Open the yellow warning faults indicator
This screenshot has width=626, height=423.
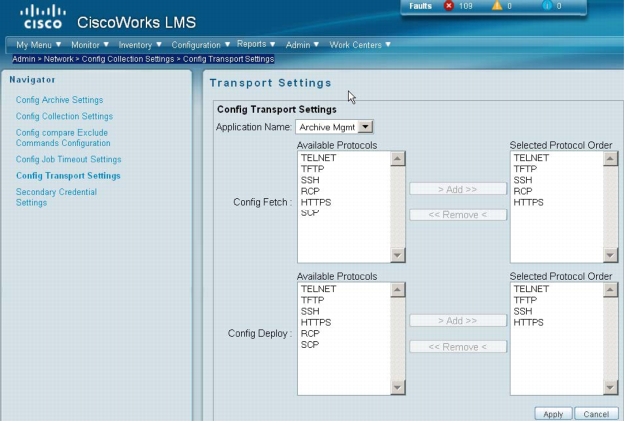497,6
